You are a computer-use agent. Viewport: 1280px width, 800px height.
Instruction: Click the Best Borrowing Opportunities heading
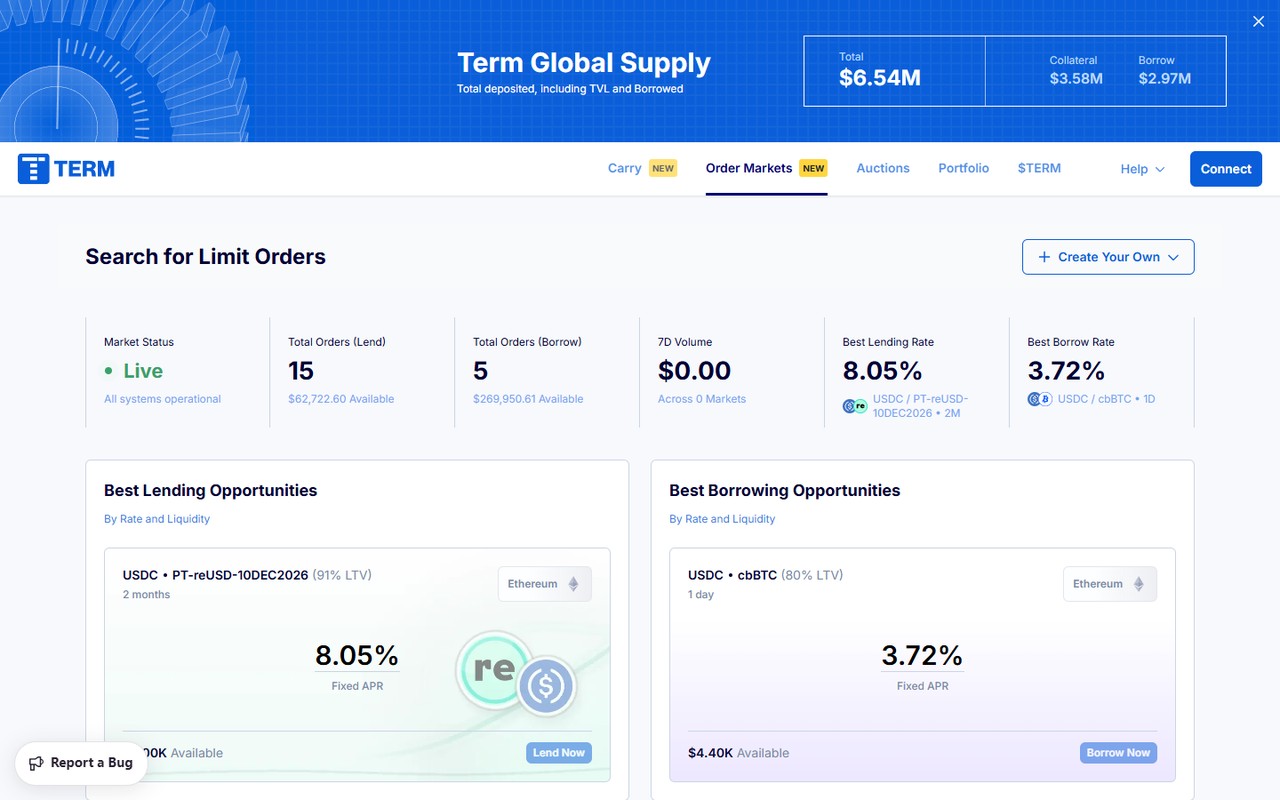[x=784, y=490]
